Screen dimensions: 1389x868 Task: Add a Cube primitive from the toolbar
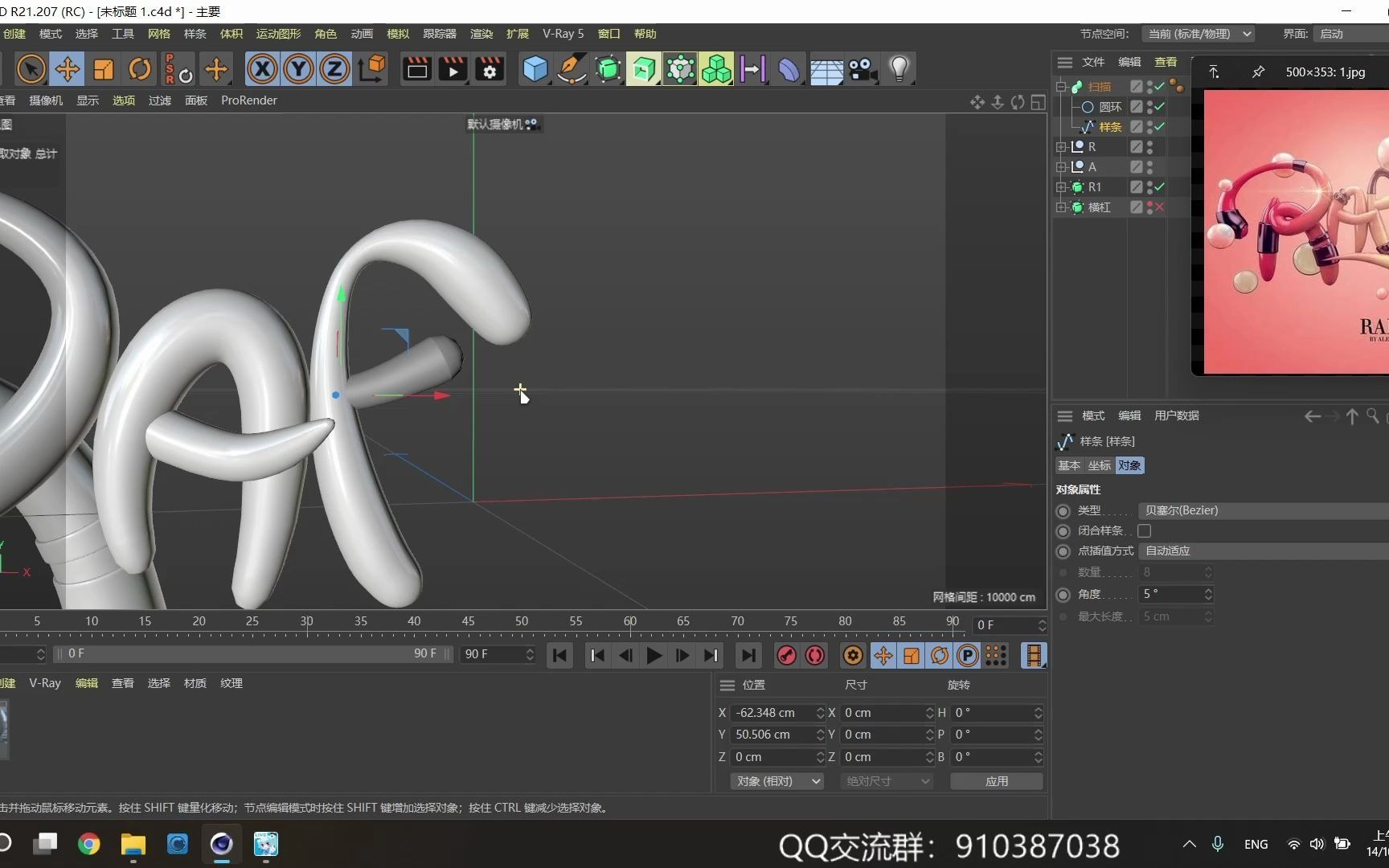535,69
